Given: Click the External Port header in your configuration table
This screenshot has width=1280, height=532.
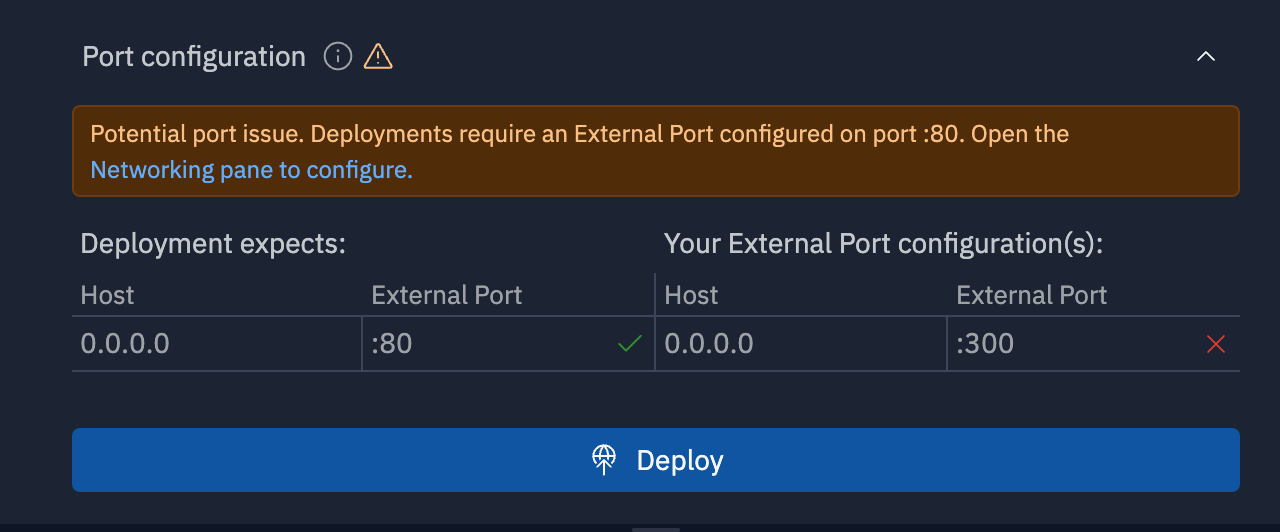Looking at the screenshot, I should pos(1031,295).
